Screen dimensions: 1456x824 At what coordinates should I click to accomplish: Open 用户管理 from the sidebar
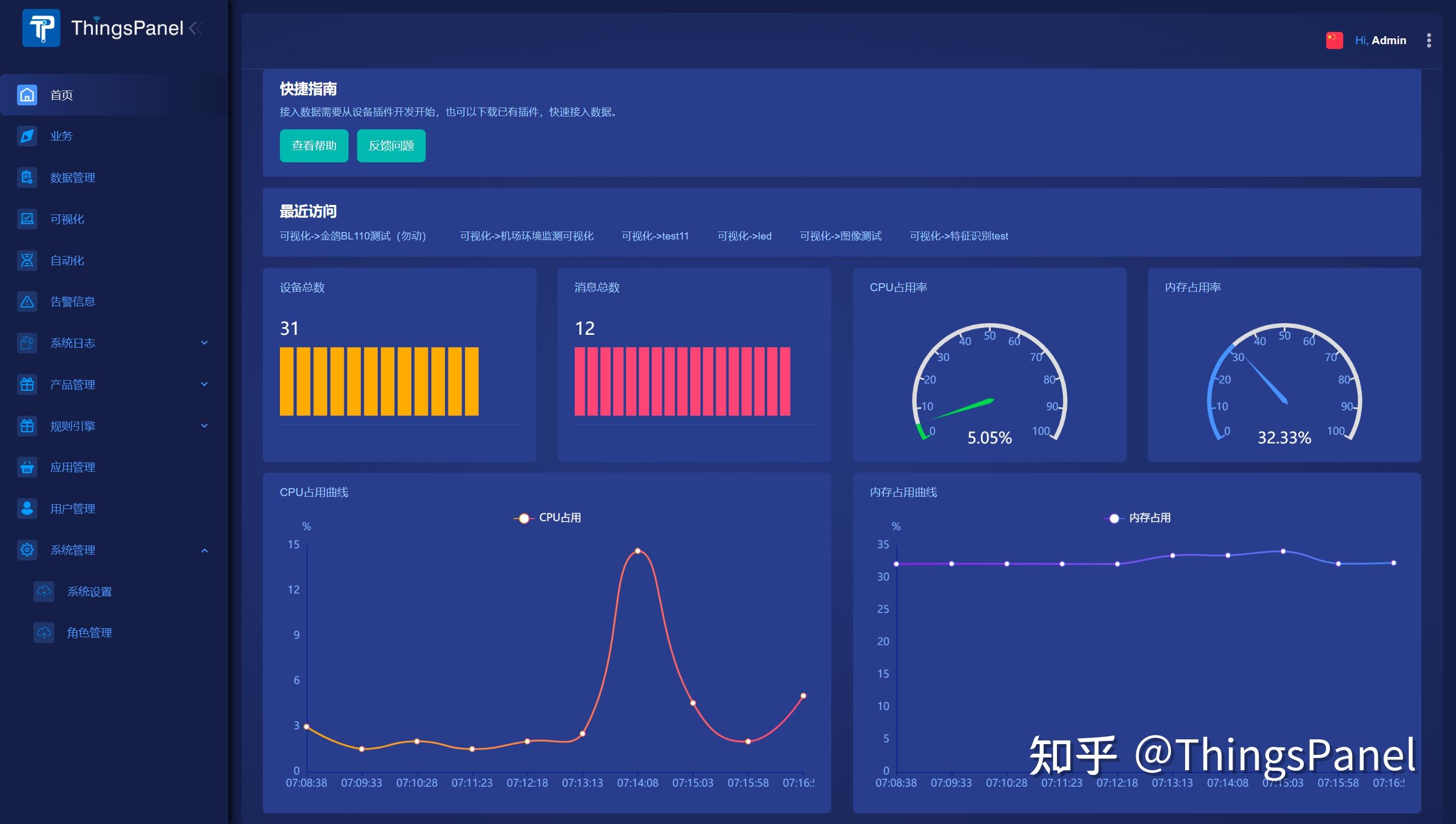pyautogui.click(x=72, y=508)
